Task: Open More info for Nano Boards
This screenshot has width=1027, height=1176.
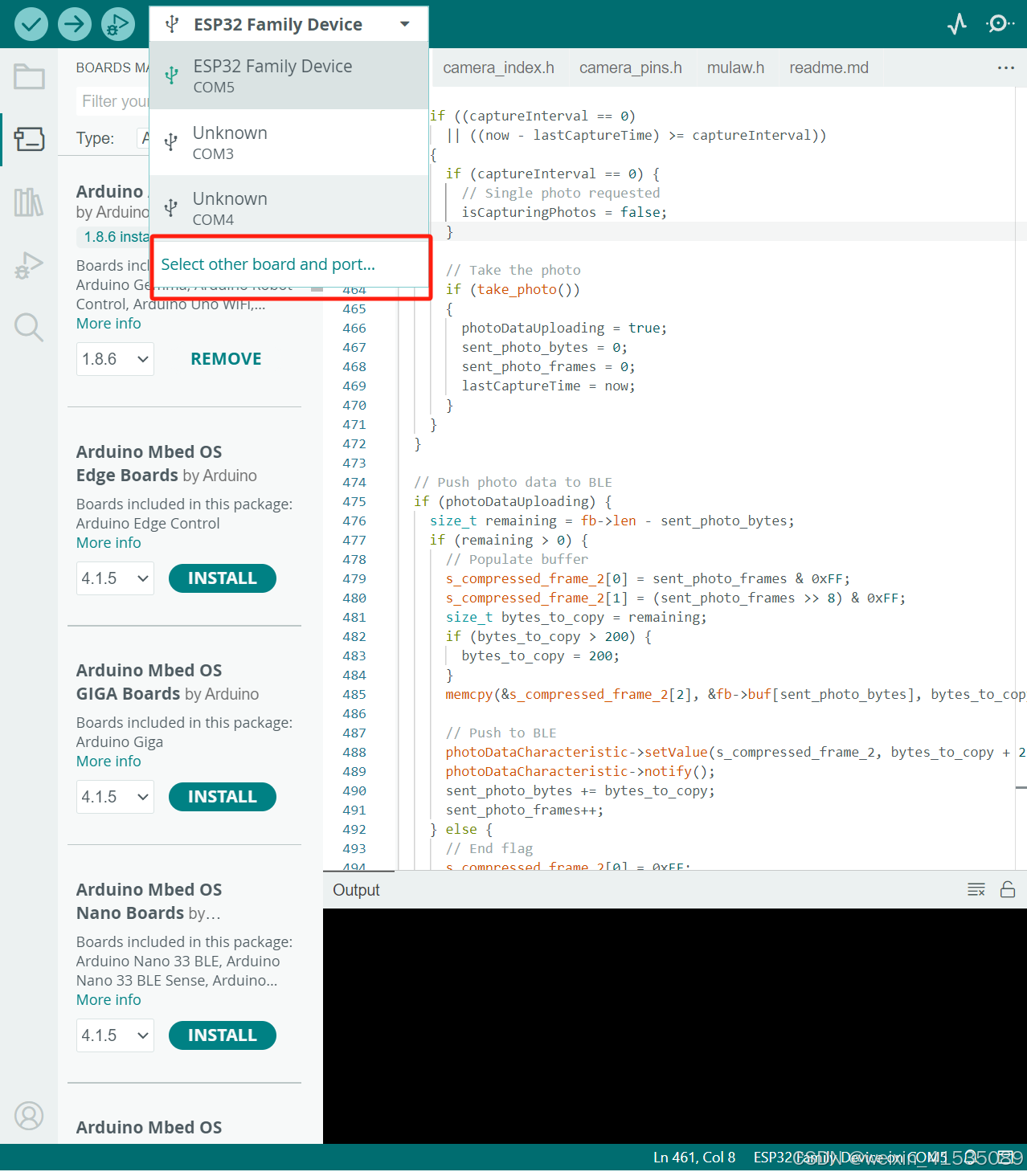Action: 108,1000
